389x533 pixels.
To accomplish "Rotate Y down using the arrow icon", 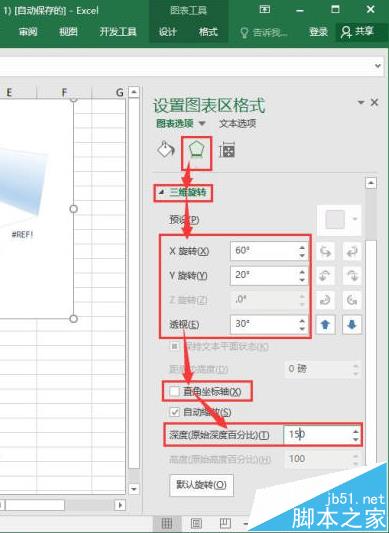I will pyautogui.click(x=352, y=276).
